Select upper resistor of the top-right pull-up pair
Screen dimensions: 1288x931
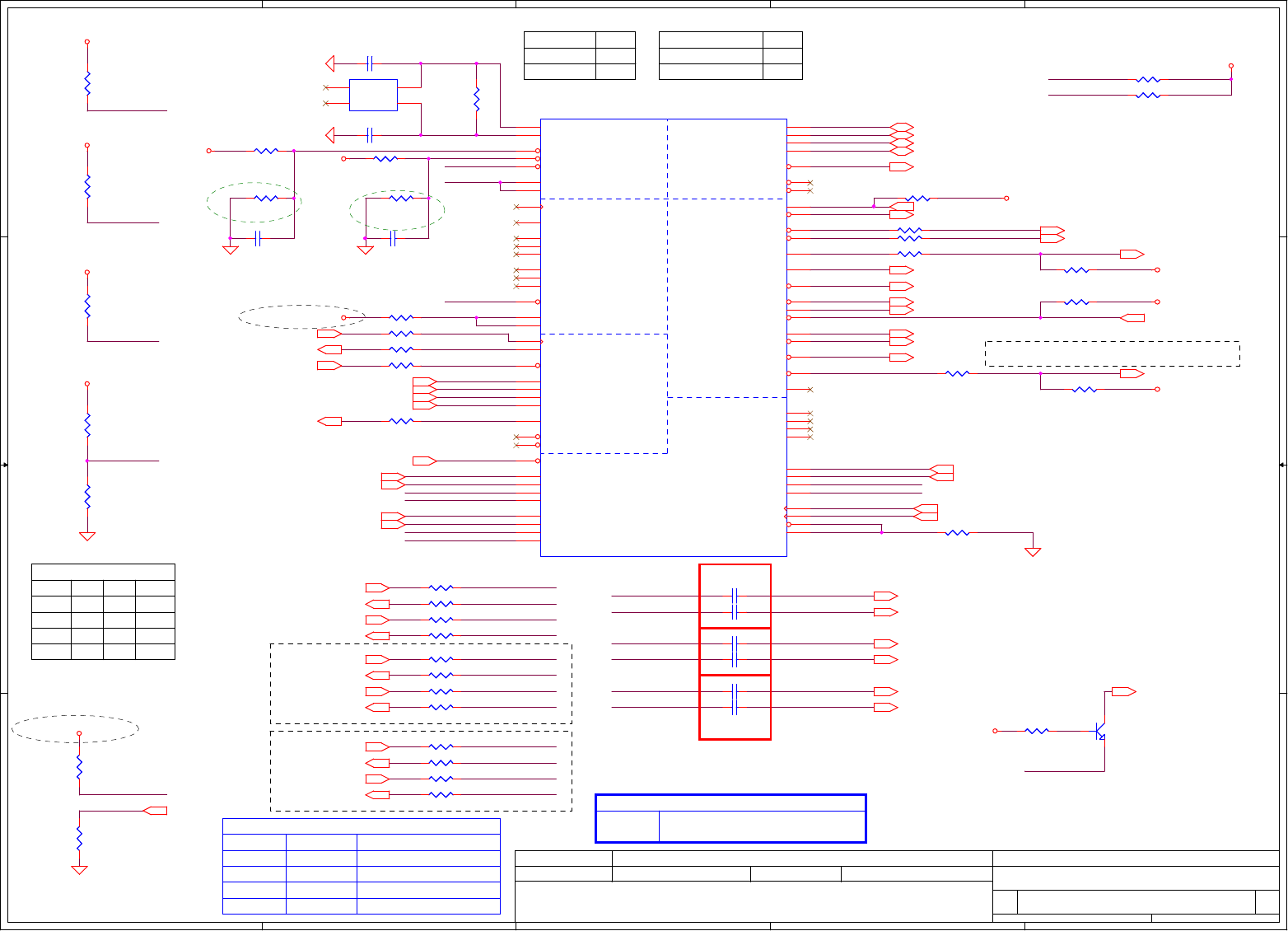point(1148,80)
